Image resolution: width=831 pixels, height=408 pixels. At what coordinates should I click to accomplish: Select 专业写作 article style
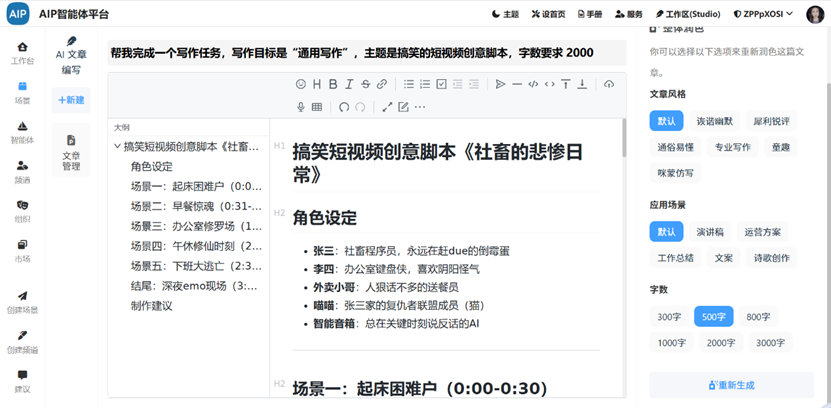pos(732,147)
